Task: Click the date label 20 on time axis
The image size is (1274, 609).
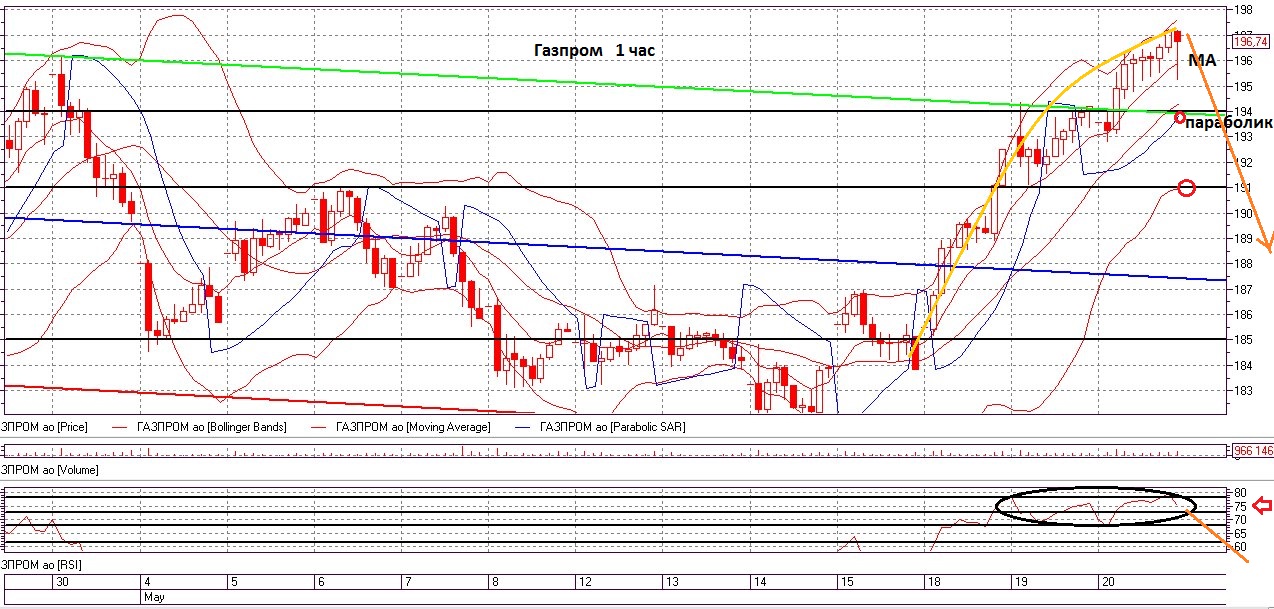Action: (x=1106, y=581)
